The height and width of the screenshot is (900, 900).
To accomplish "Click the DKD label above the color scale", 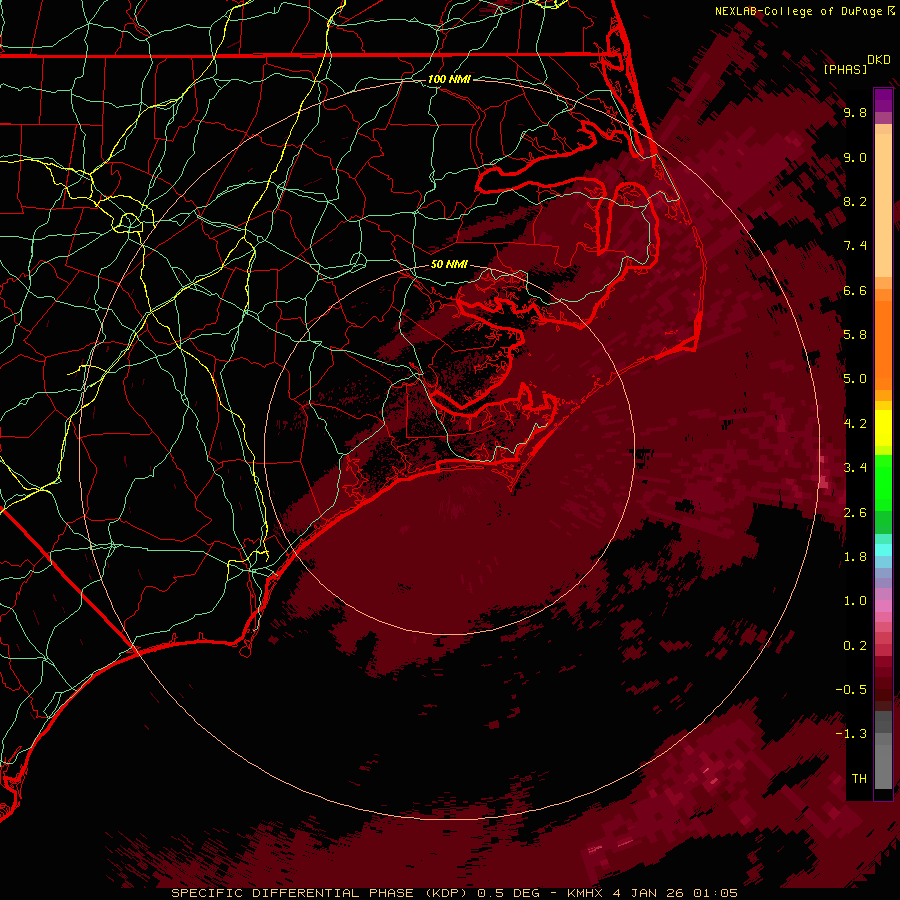I will tap(879, 60).
